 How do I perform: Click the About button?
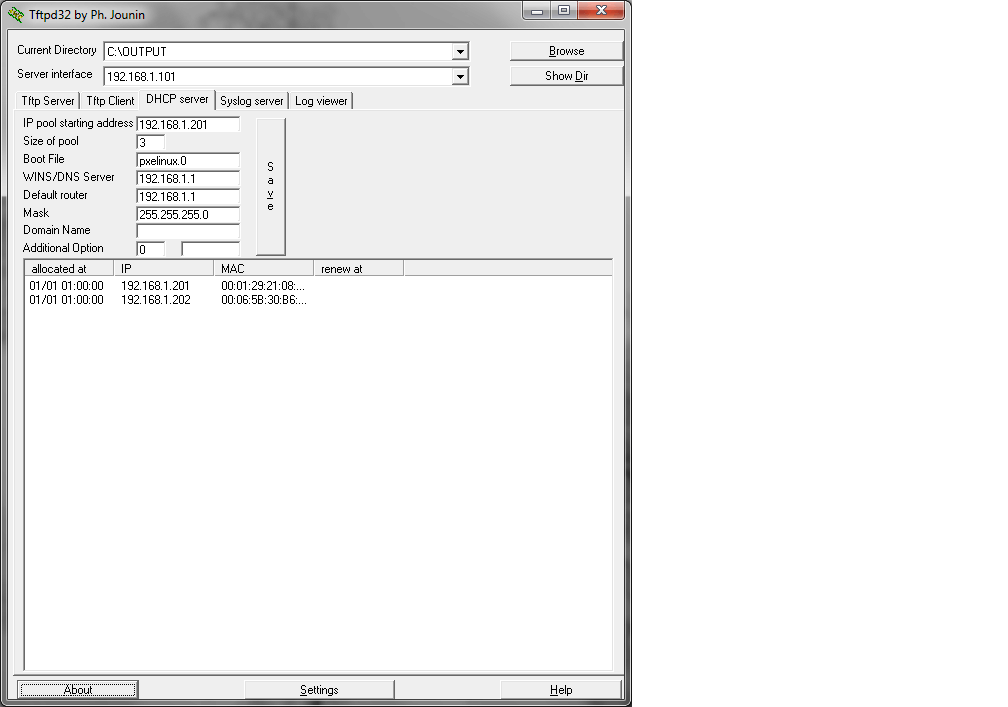[78, 690]
